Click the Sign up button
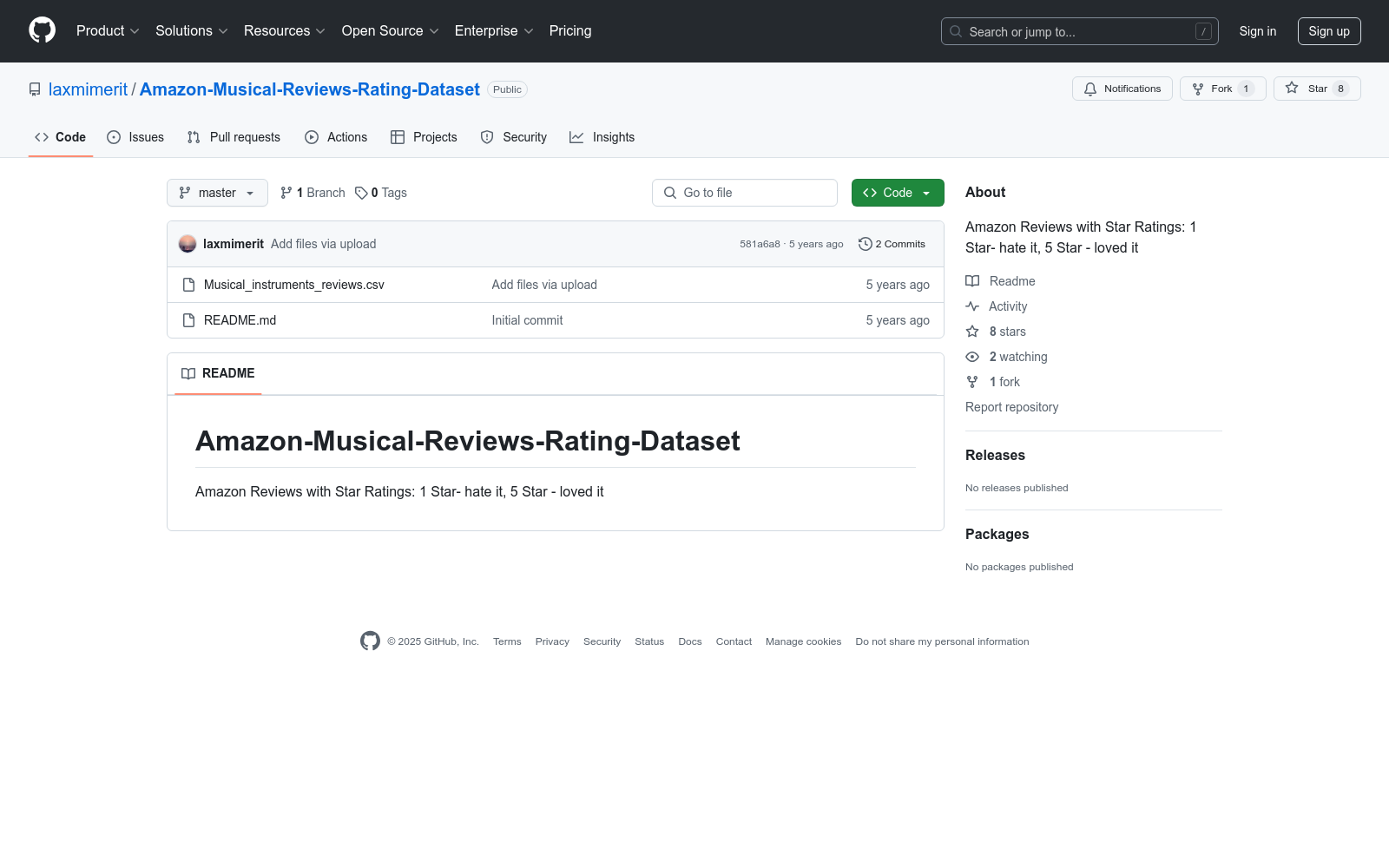Viewport: 1389px width, 868px height. [1329, 31]
